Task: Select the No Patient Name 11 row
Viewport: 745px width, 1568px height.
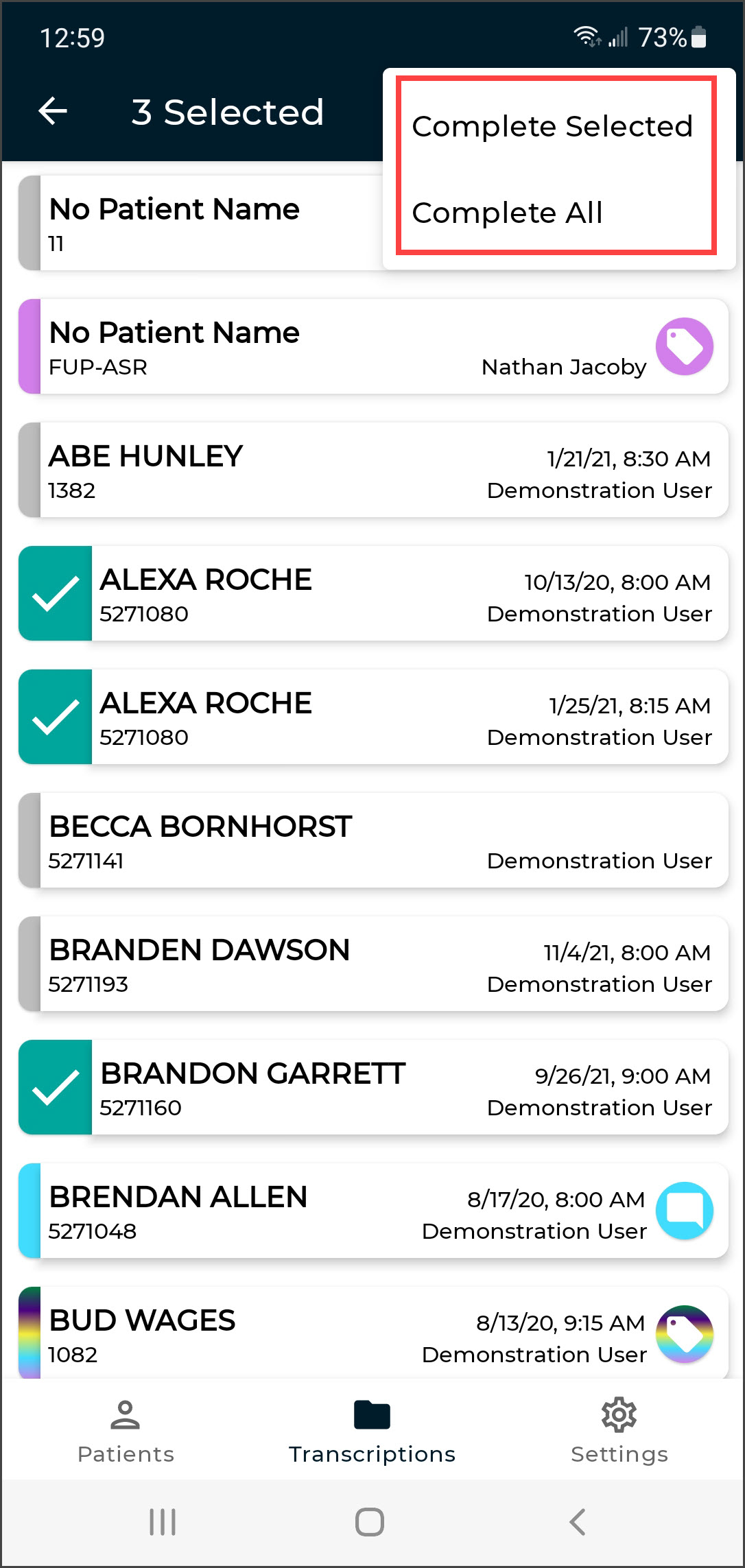Action: pos(206,223)
